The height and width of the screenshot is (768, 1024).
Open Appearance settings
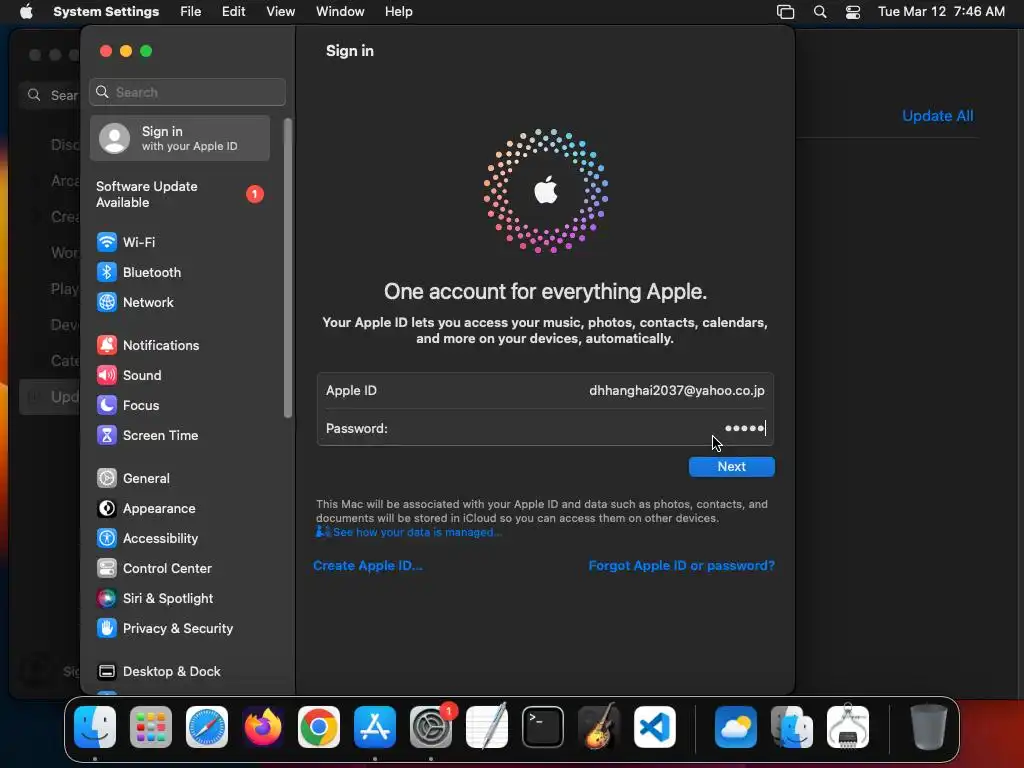click(x=146, y=509)
